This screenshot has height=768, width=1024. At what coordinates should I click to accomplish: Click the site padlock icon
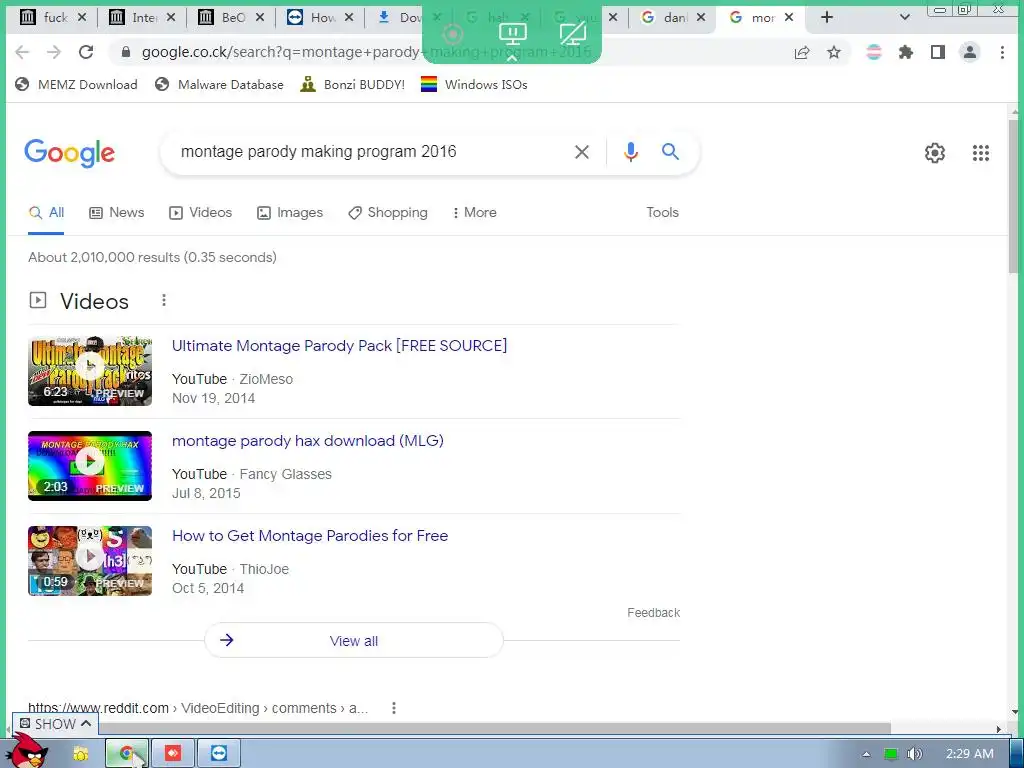[x=126, y=52]
